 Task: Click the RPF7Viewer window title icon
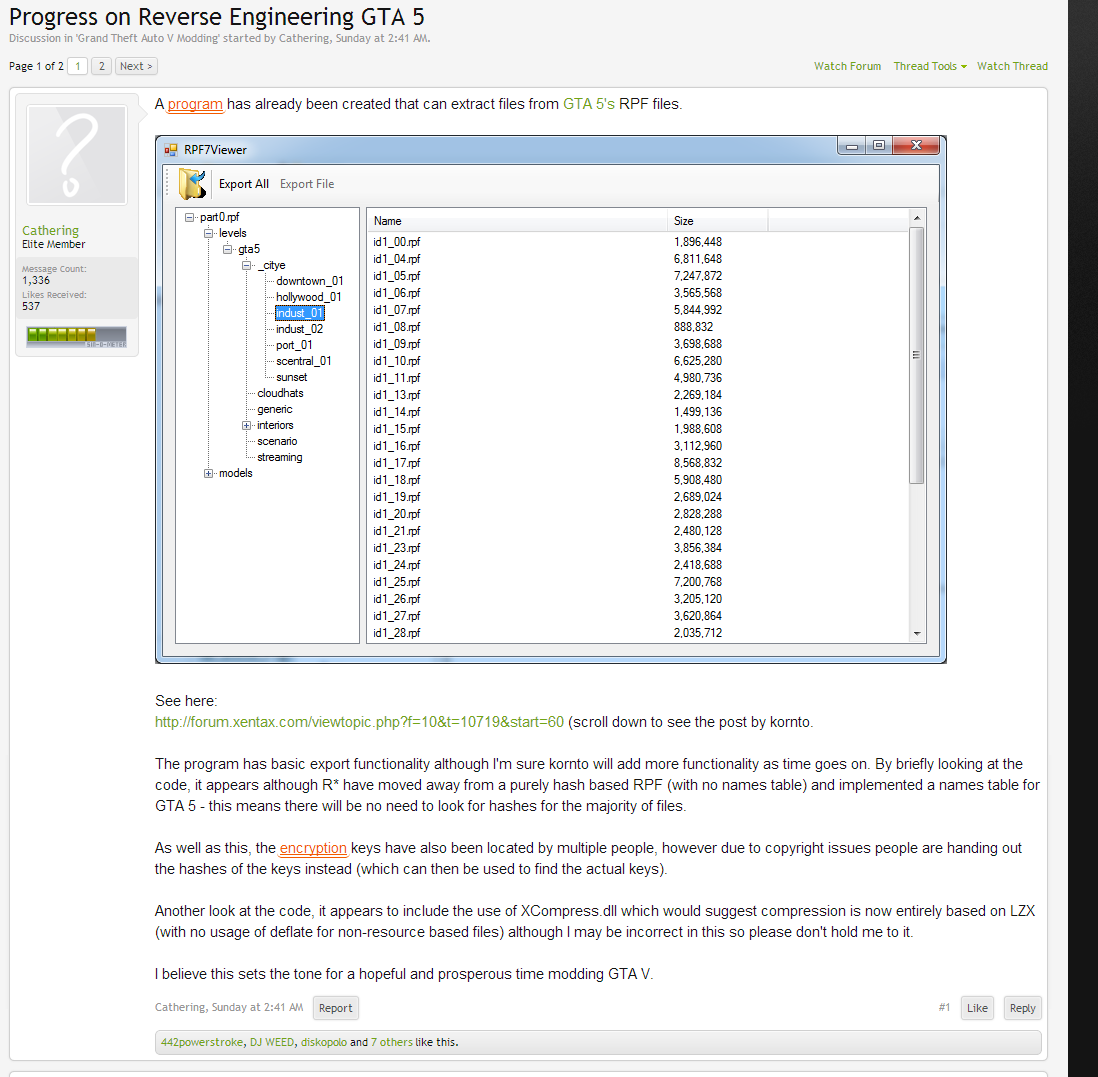[170, 150]
